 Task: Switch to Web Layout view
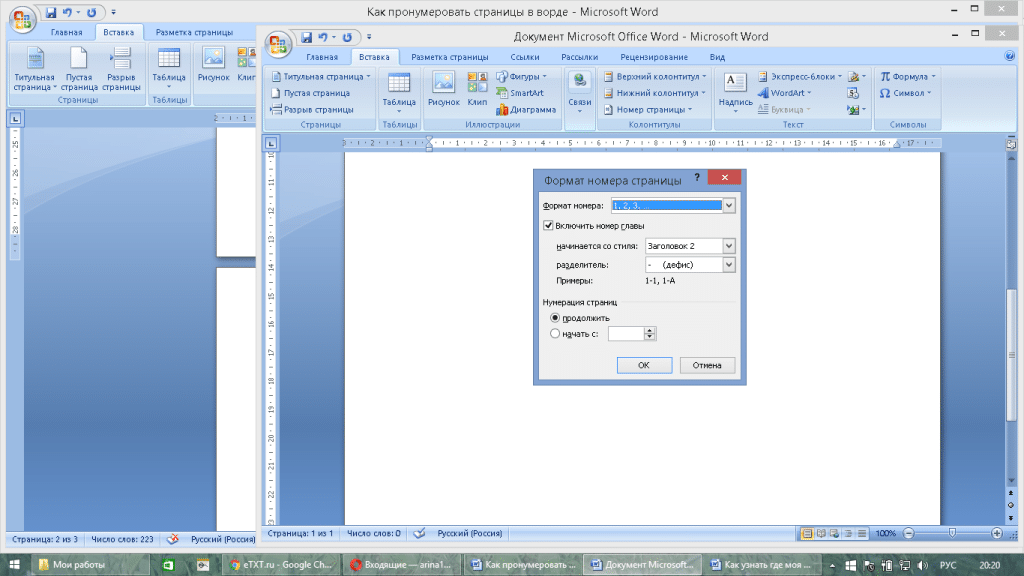tap(835, 534)
